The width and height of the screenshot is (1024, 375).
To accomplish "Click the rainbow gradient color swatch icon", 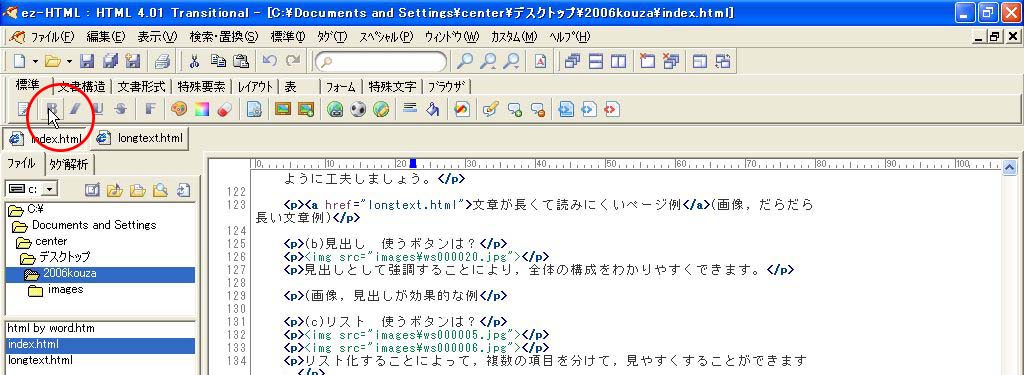I will click(201, 109).
